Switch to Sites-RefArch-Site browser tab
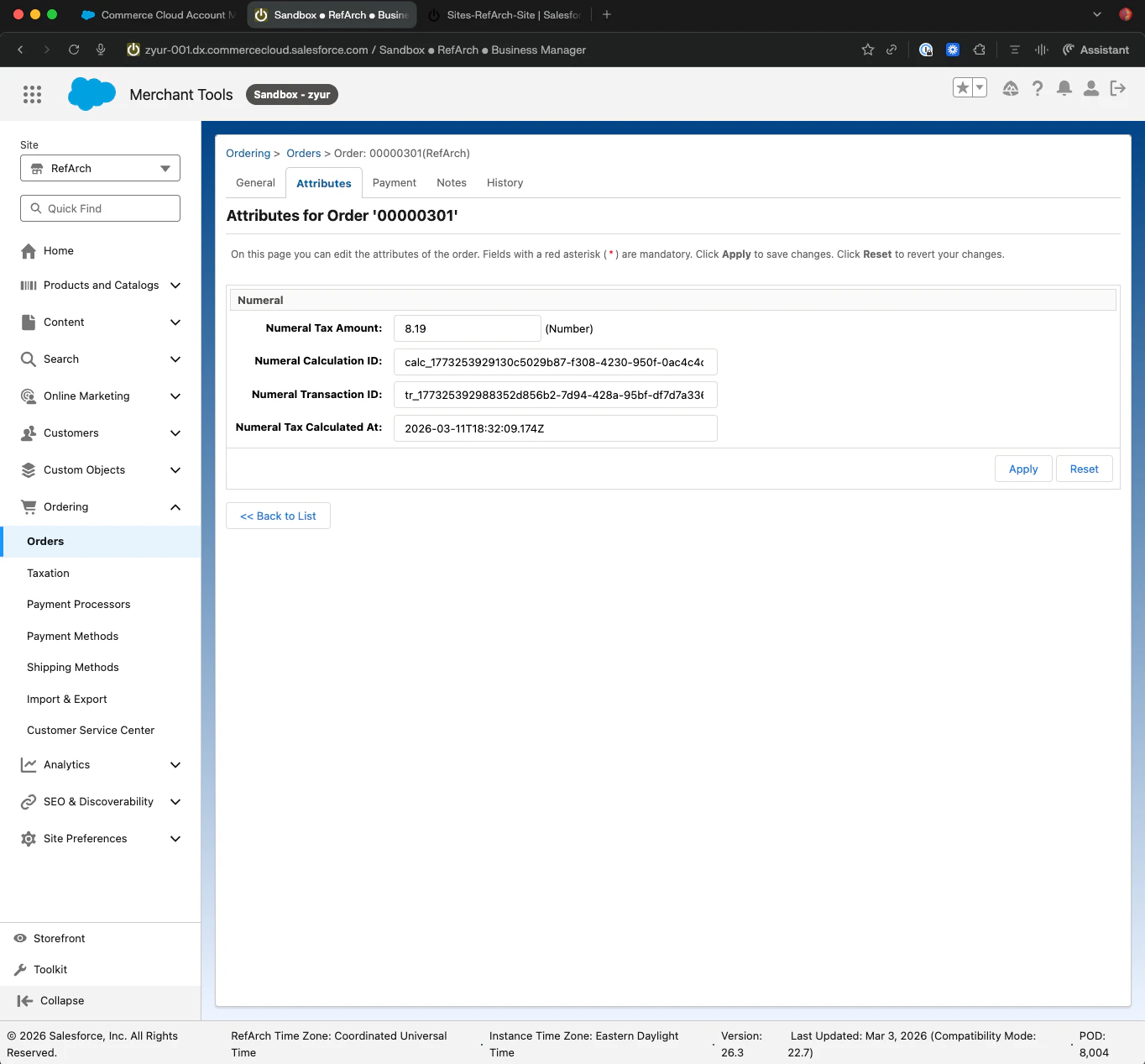1145x1064 pixels. (505, 15)
